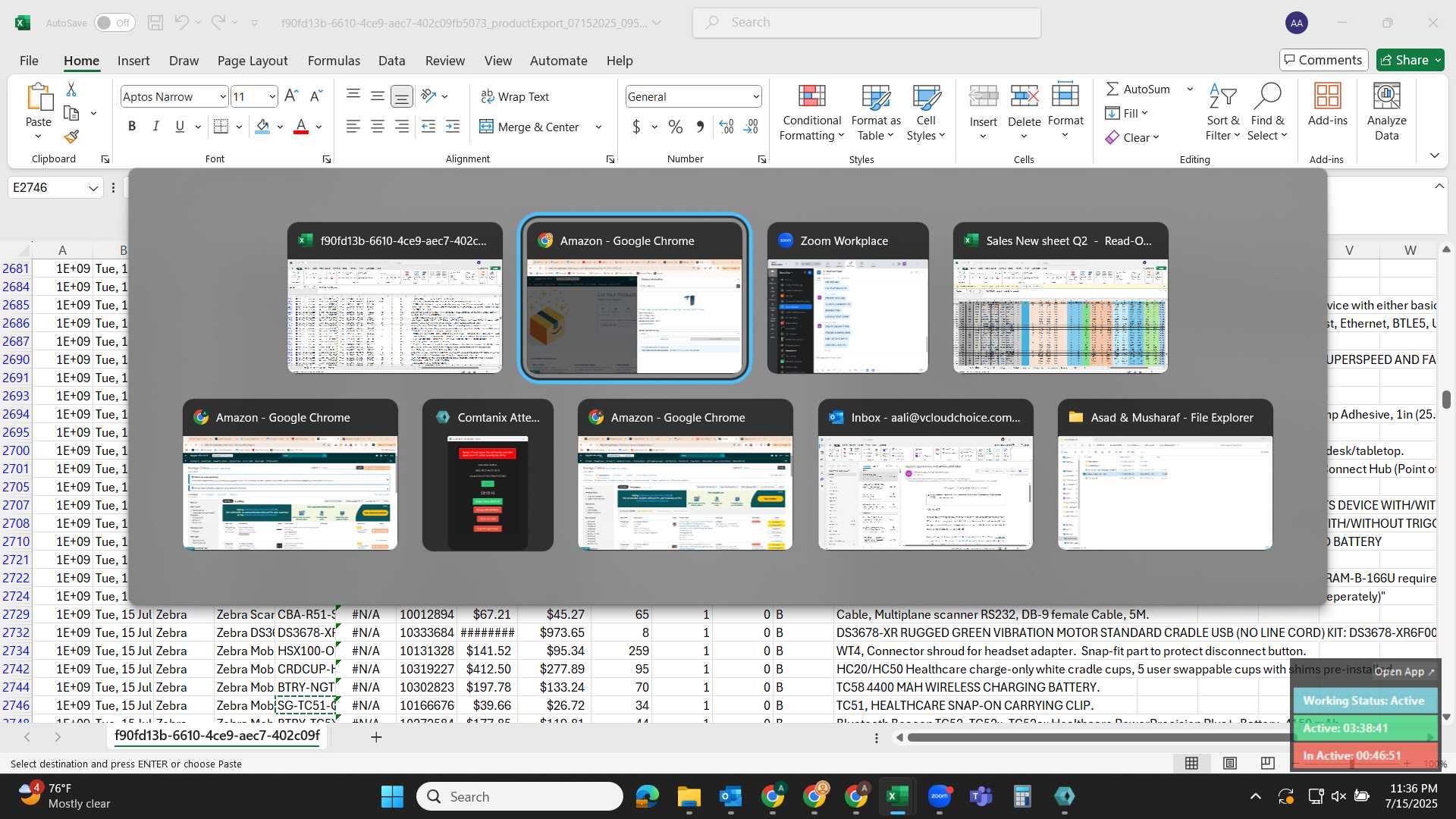
Task: Click the Name Box showing E2746
Action: pyautogui.click(x=55, y=187)
